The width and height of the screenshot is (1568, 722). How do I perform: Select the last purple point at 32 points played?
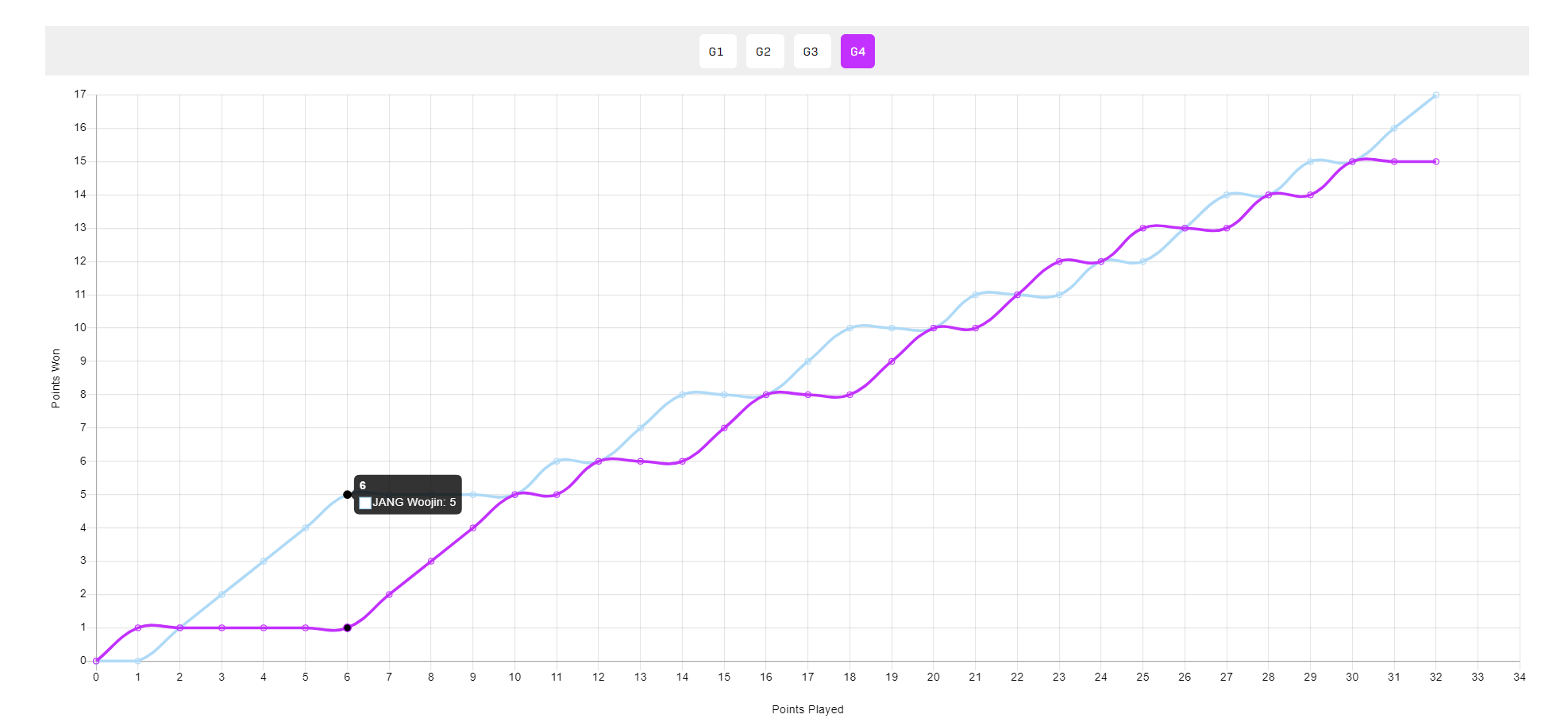[x=1435, y=161]
